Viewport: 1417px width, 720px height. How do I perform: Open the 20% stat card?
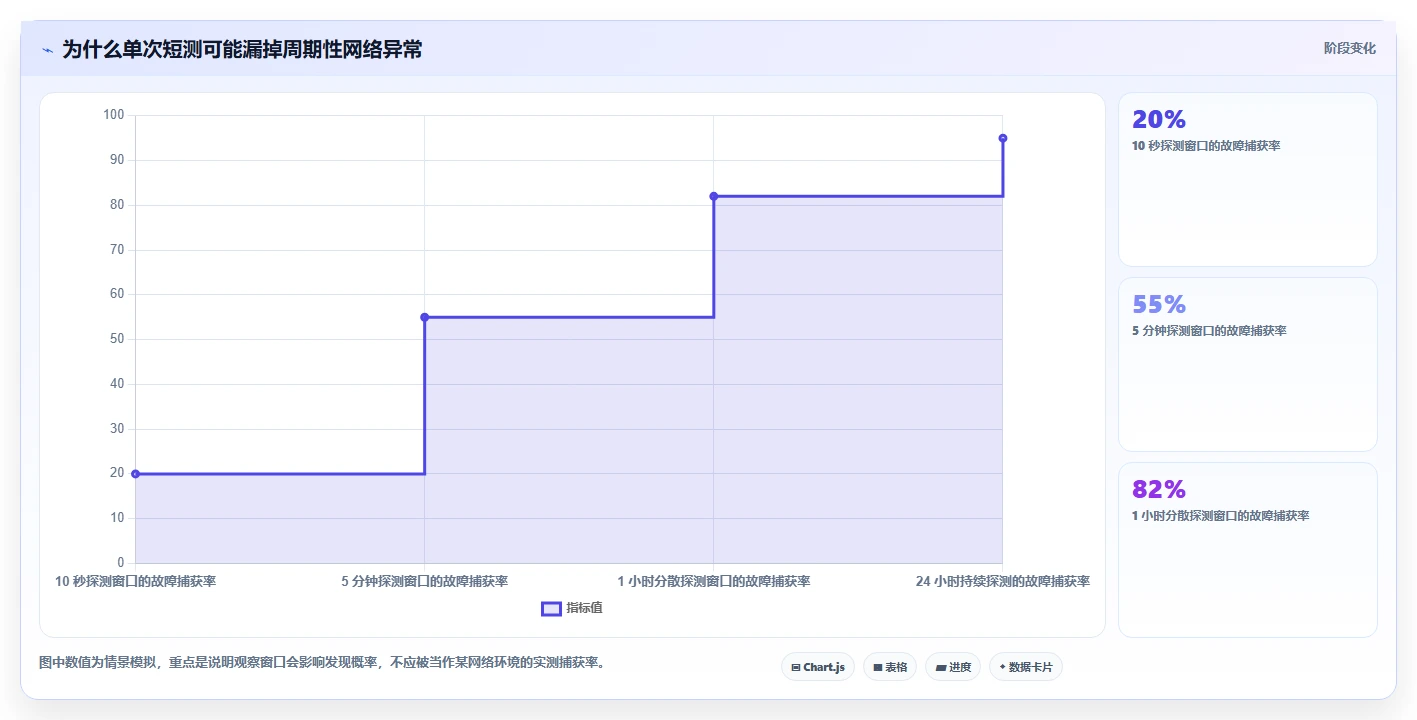pyautogui.click(x=1247, y=180)
